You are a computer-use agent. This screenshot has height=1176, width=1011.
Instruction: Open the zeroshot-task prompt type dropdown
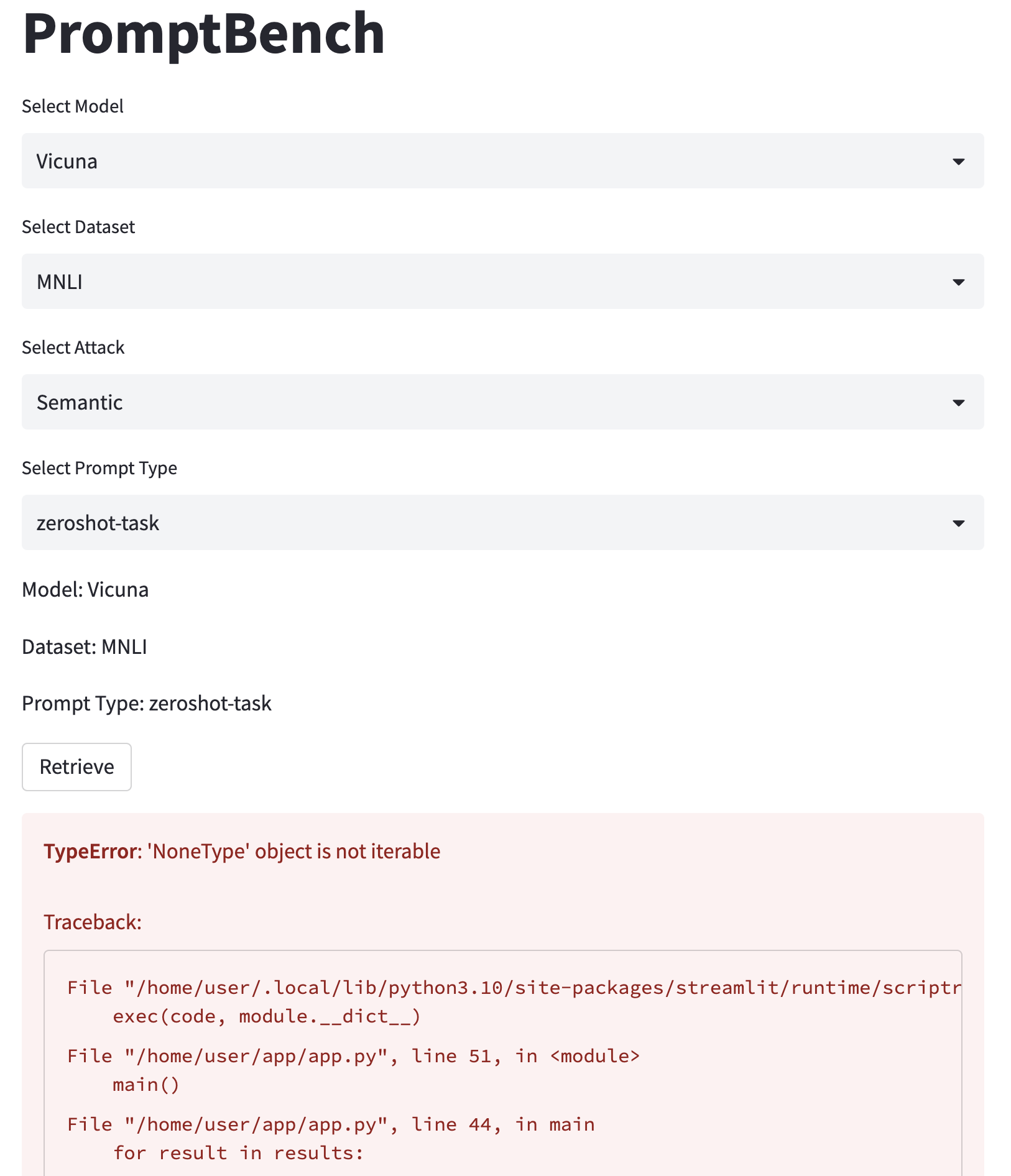(435, 523)
